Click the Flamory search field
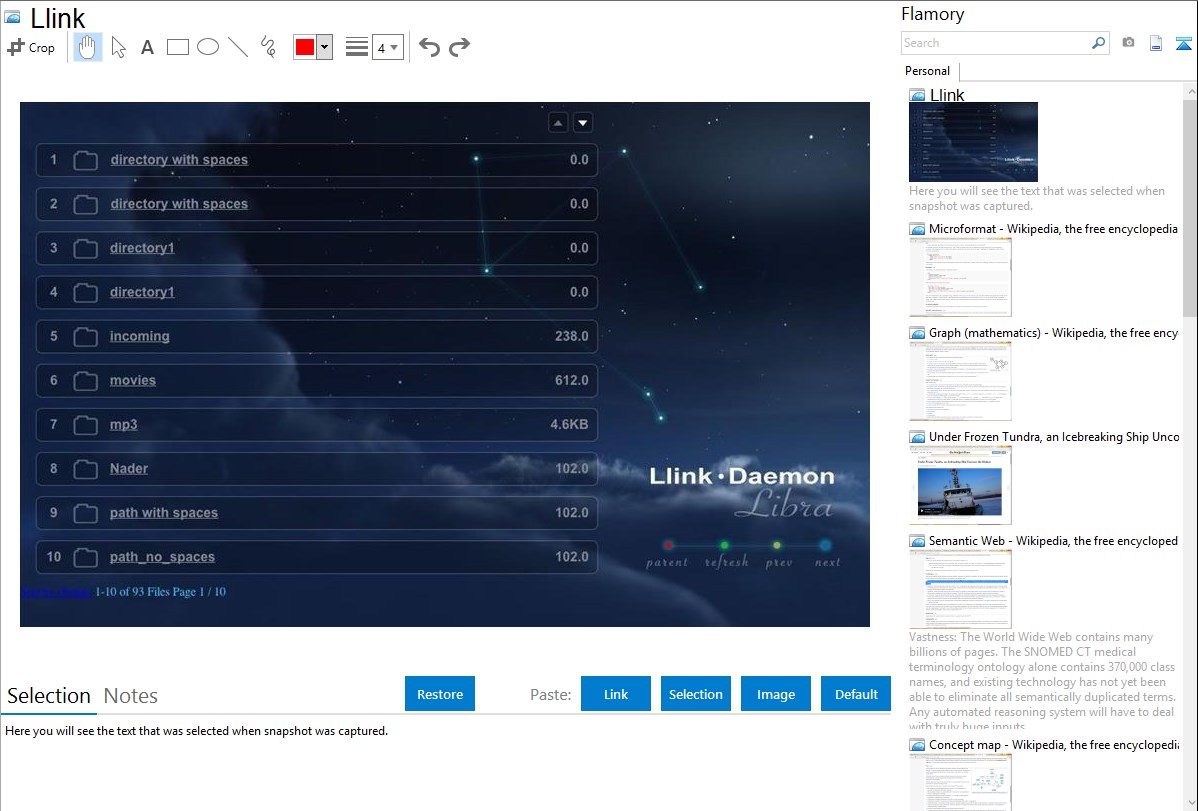 [x=995, y=43]
